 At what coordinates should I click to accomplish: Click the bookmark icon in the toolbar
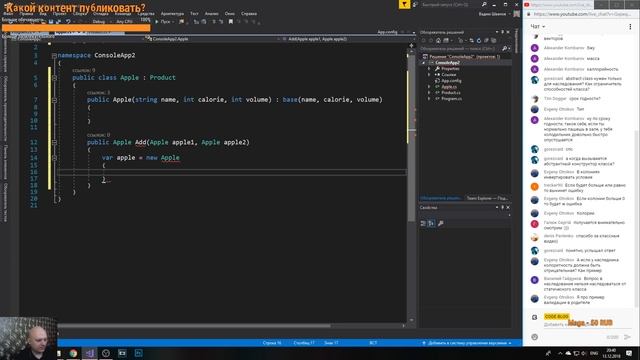click(x=231, y=22)
